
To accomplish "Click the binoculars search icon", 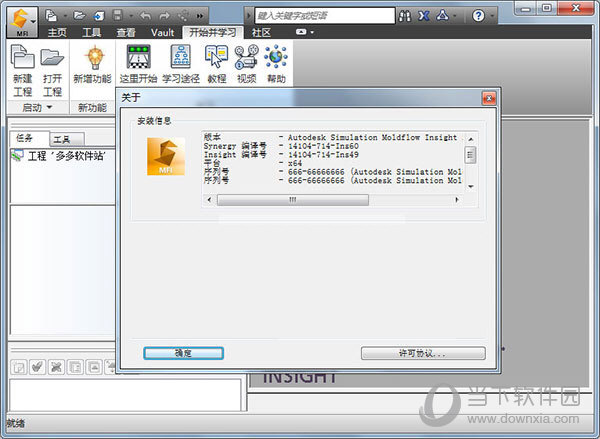I will click(x=404, y=16).
